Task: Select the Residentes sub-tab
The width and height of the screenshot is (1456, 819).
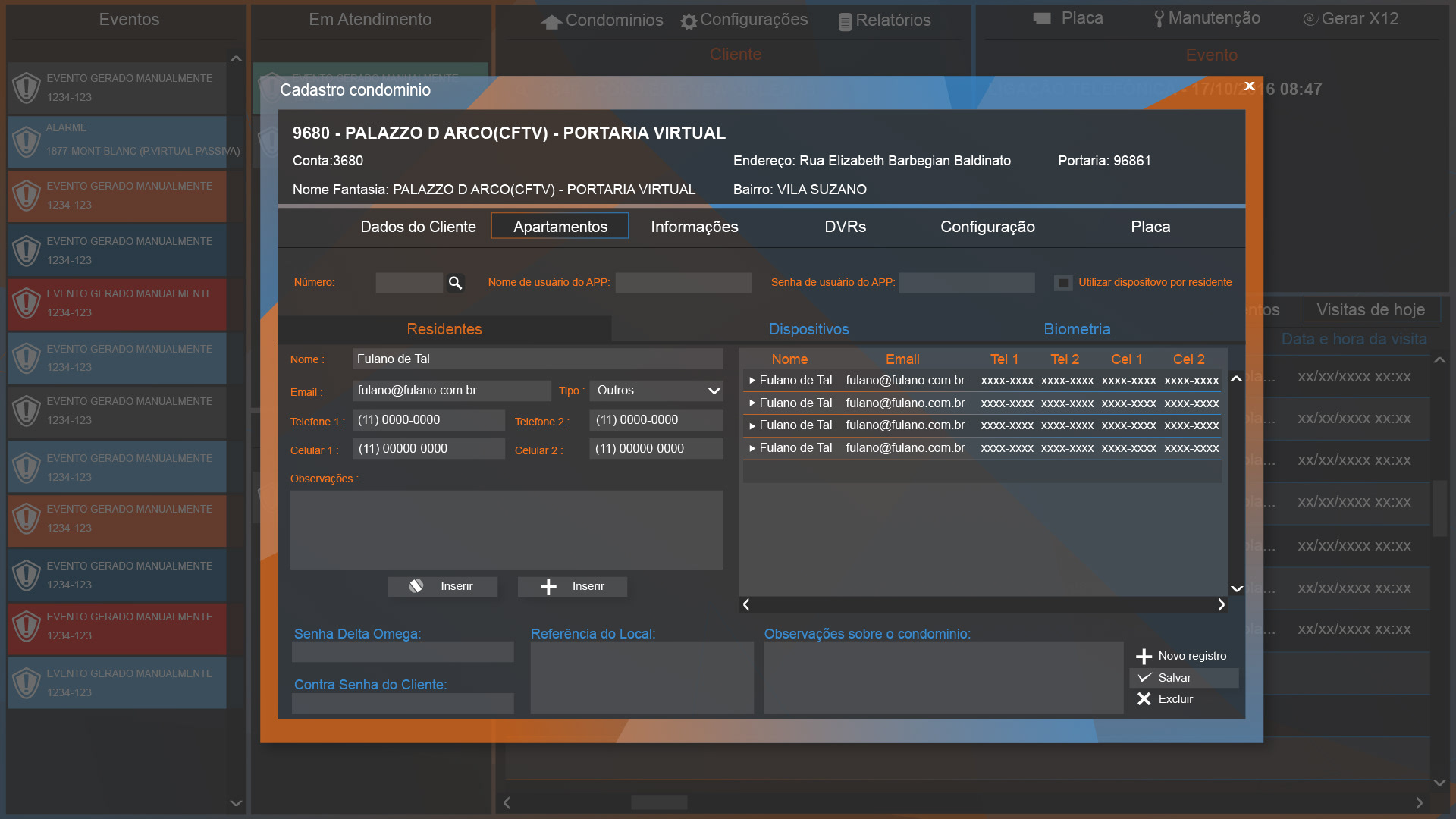Action: 444,329
